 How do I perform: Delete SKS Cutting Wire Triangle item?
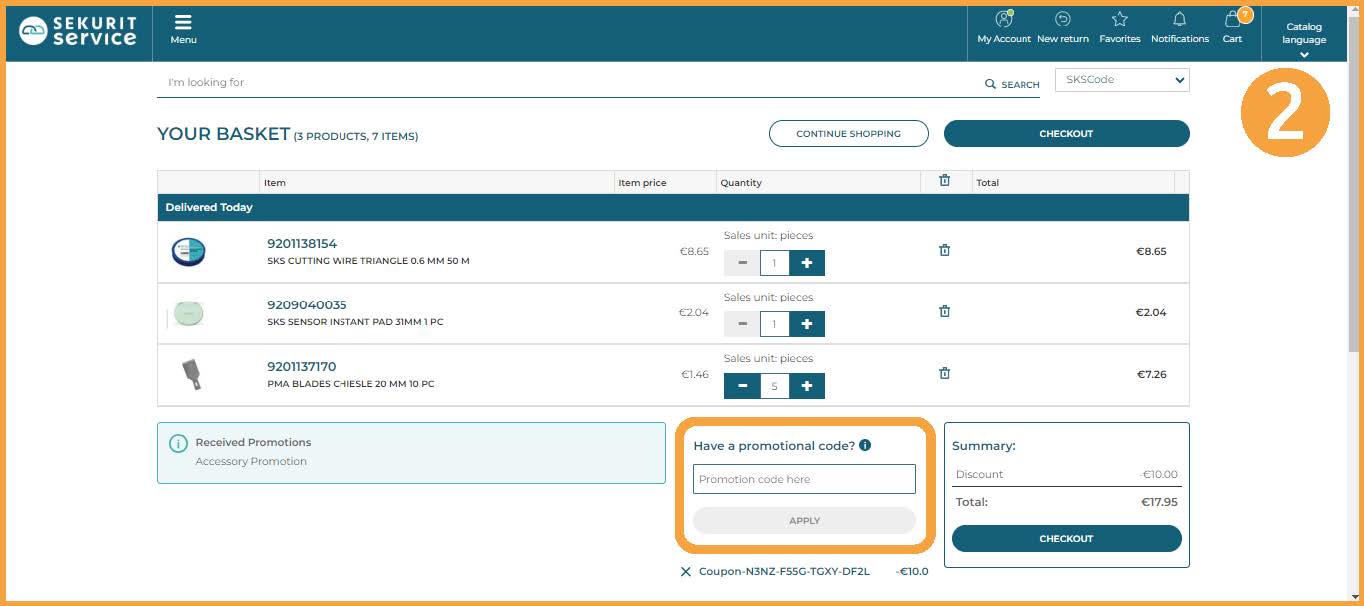pos(944,250)
